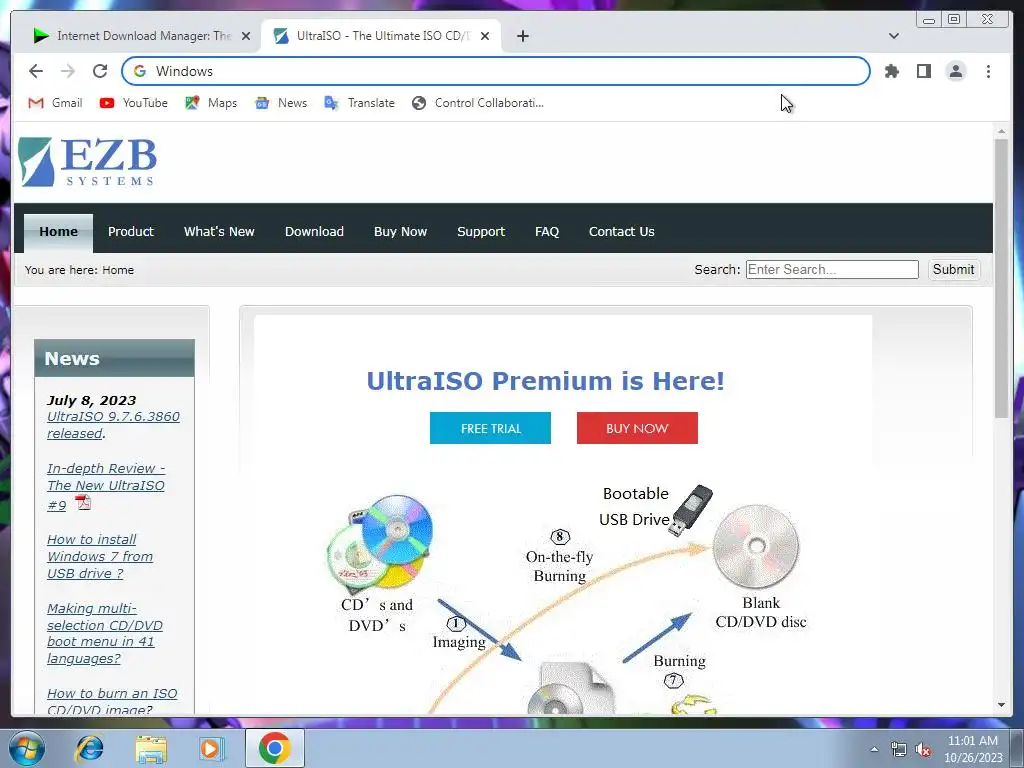Open the FAQ menu item

pos(547,232)
